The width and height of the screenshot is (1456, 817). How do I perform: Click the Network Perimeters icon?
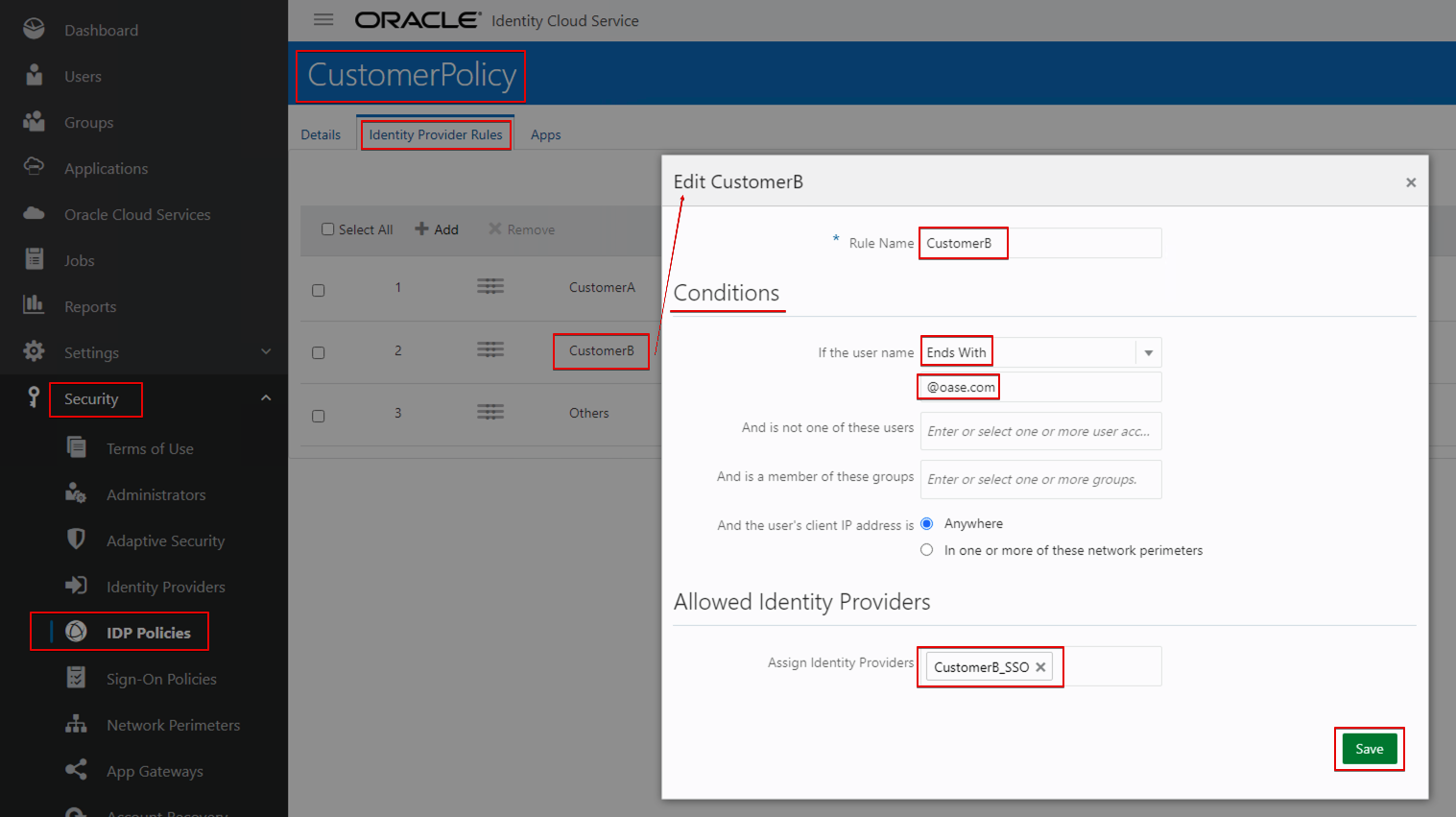tap(76, 724)
